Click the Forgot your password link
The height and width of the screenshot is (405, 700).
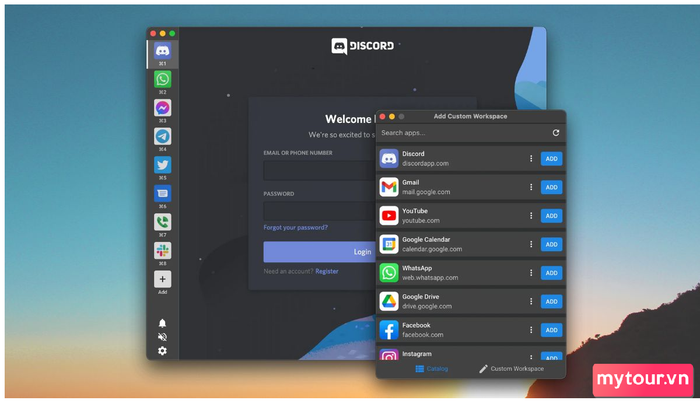click(296, 227)
